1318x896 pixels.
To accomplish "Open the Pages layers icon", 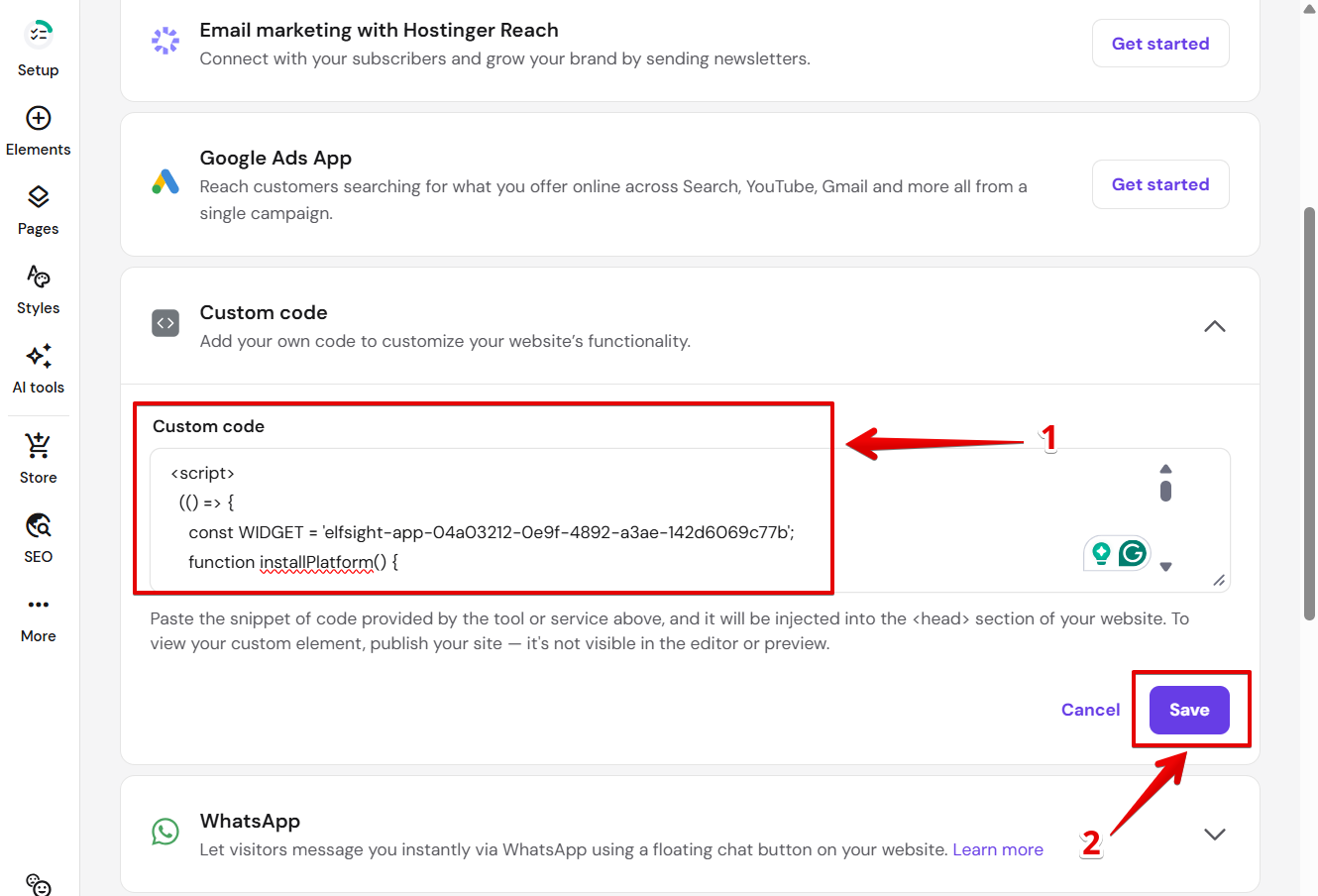I will (x=38, y=197).
